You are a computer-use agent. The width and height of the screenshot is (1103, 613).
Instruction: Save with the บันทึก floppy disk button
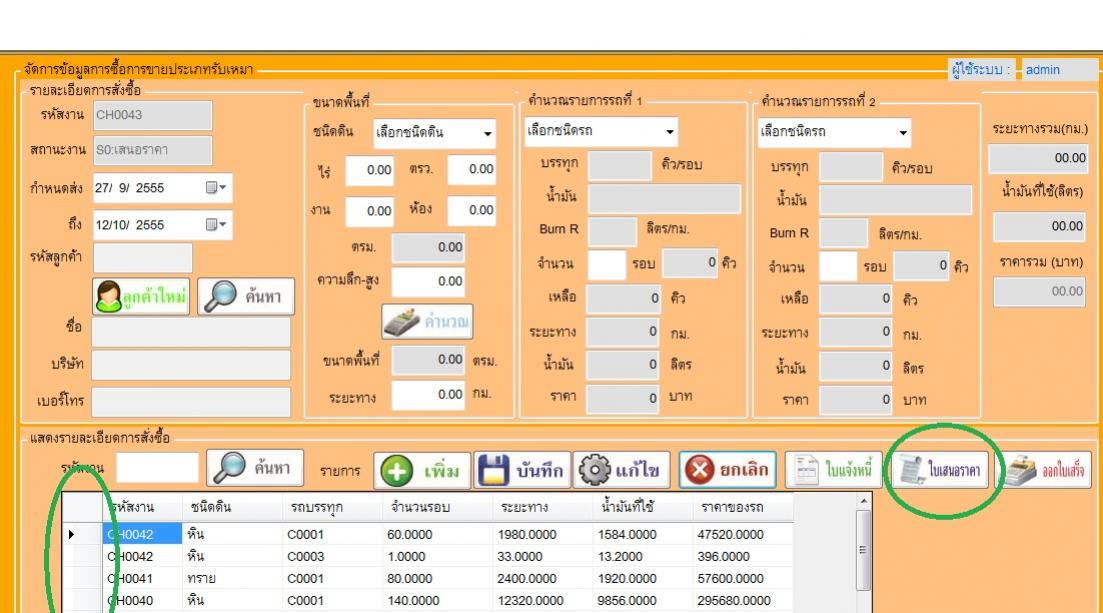[x=521, y=470]
